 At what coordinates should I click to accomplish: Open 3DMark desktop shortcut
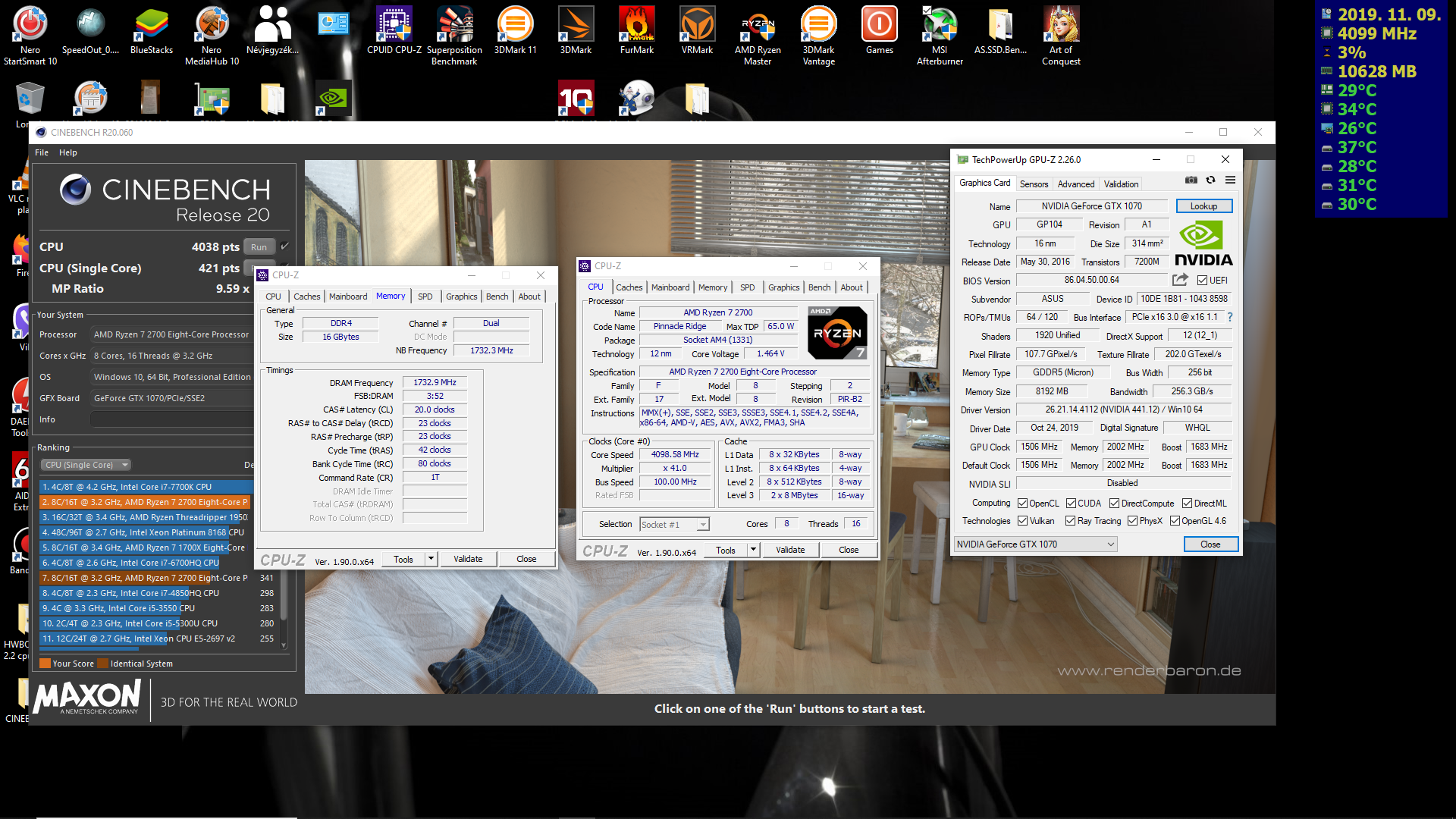click(576, 30)
